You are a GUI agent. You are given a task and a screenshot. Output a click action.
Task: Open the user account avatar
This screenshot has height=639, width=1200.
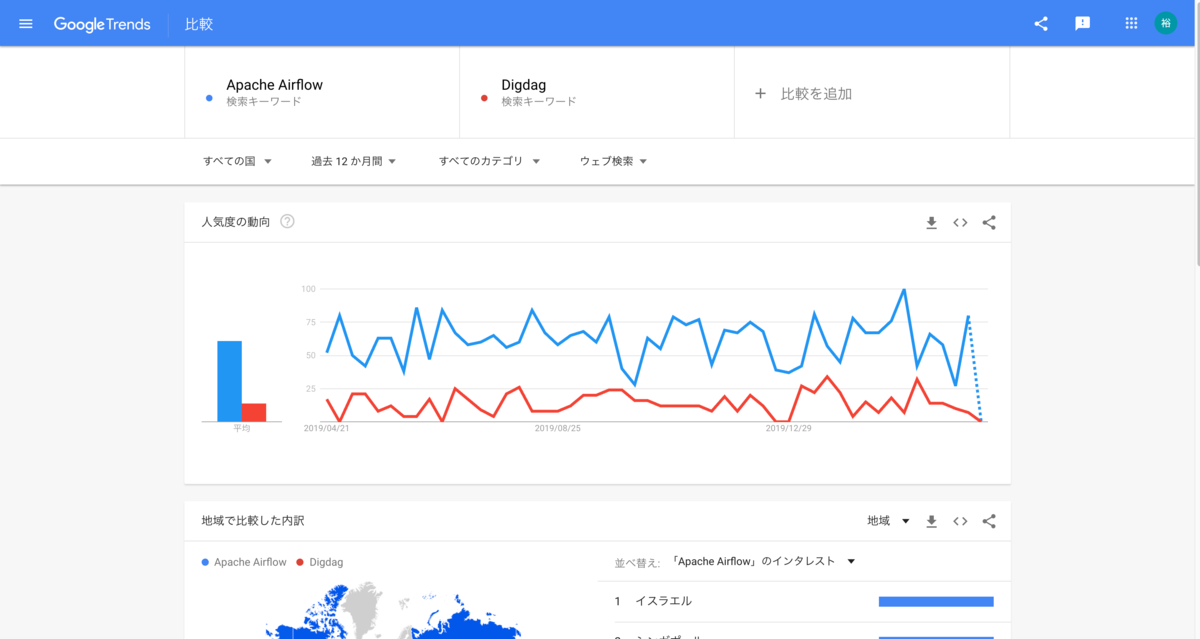(1166, 23)
